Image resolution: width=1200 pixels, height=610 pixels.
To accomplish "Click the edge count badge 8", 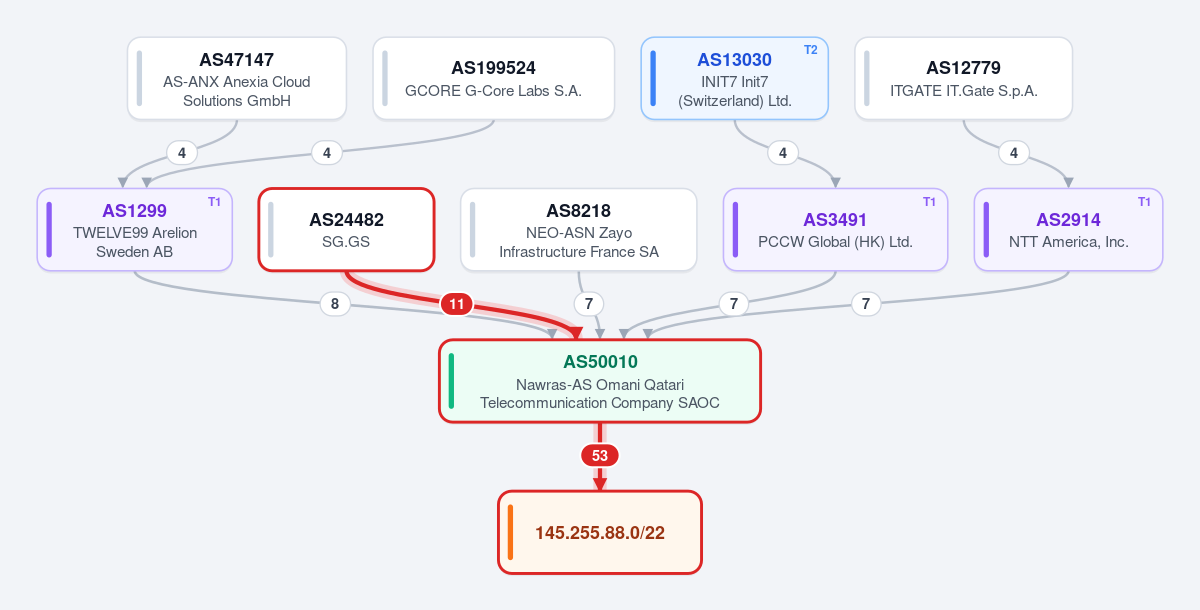I will pos(335,304).
